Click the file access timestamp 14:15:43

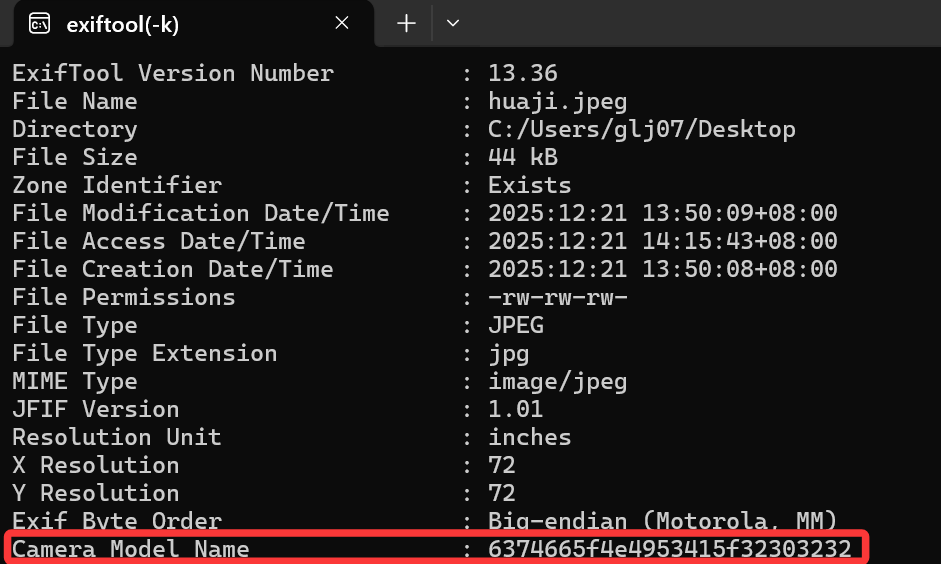tap(697, 242)
